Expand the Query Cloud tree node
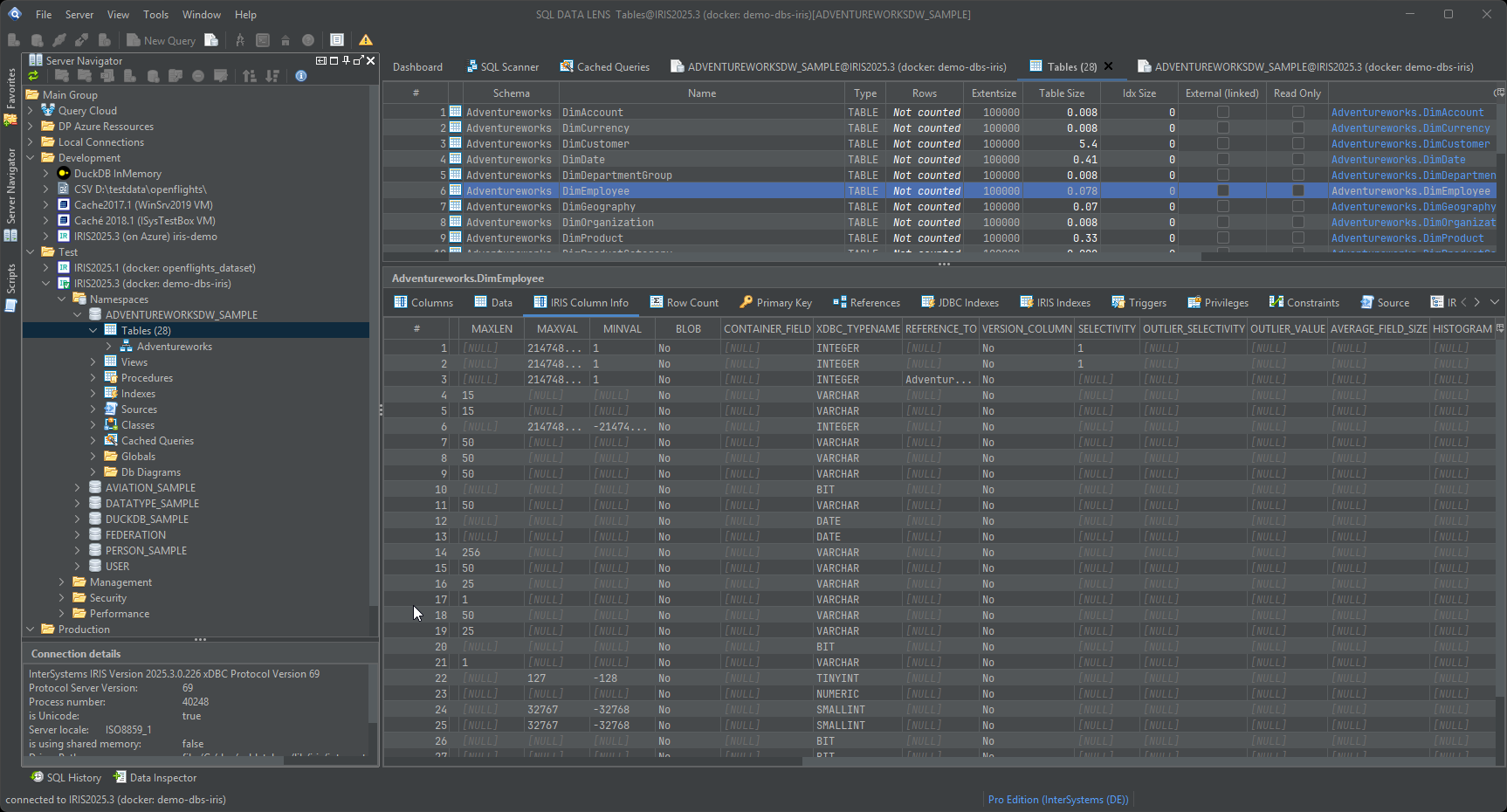Viewport: 1507px width, 812px height. pyautogui.click(x=31, y=111)
